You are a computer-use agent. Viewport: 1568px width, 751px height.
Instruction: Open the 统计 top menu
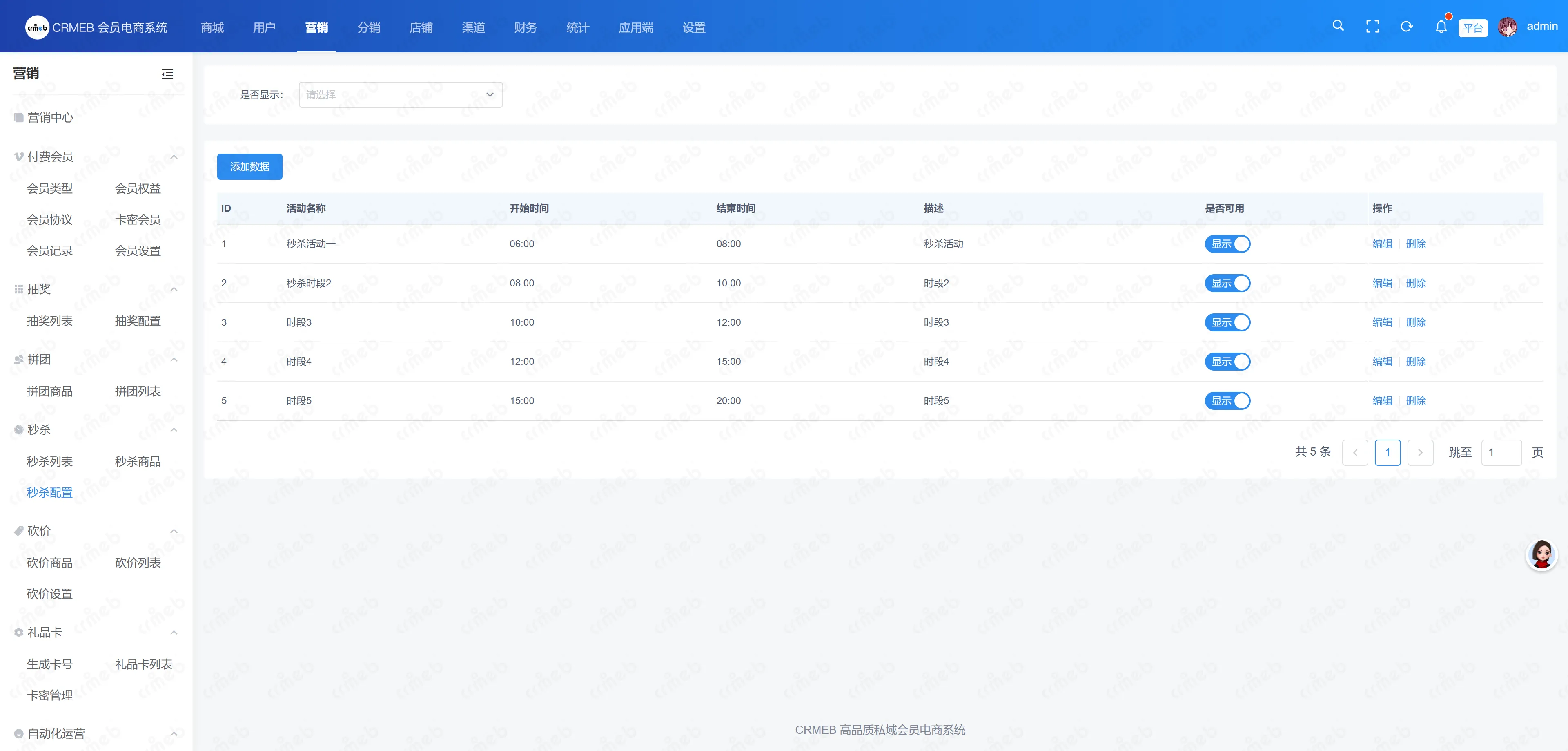578,27
